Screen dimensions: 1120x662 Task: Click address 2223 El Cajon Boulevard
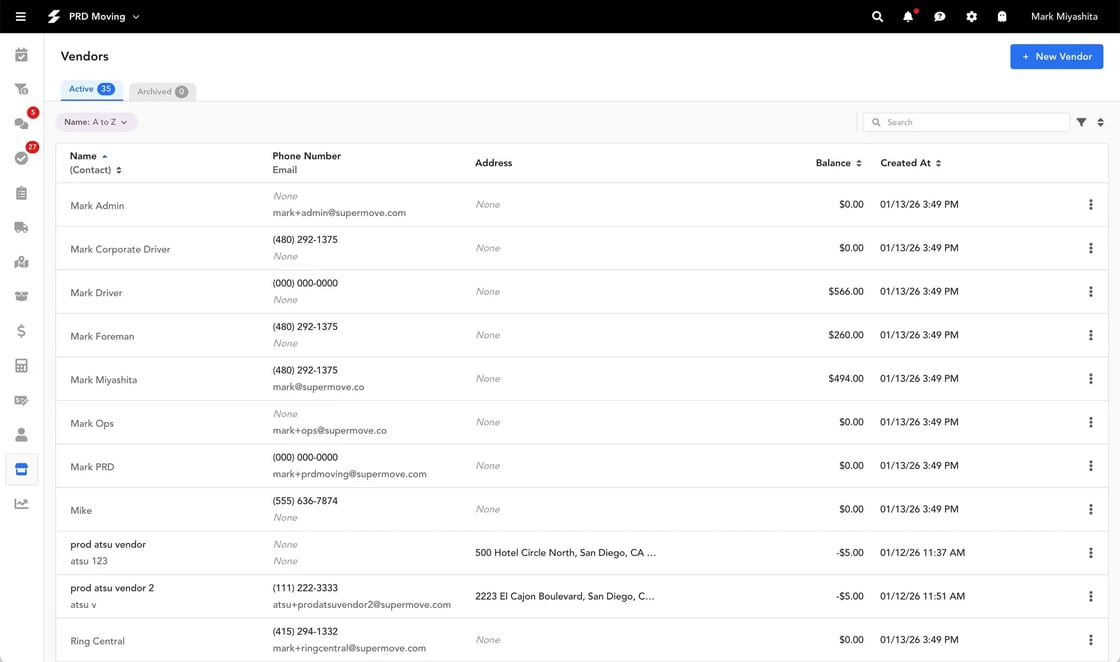pos(564,596)
